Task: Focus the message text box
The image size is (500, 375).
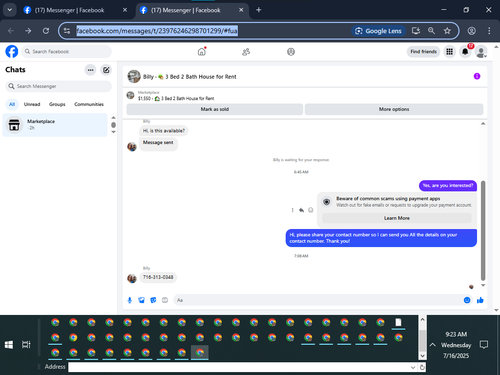Action: coord(317,300)
